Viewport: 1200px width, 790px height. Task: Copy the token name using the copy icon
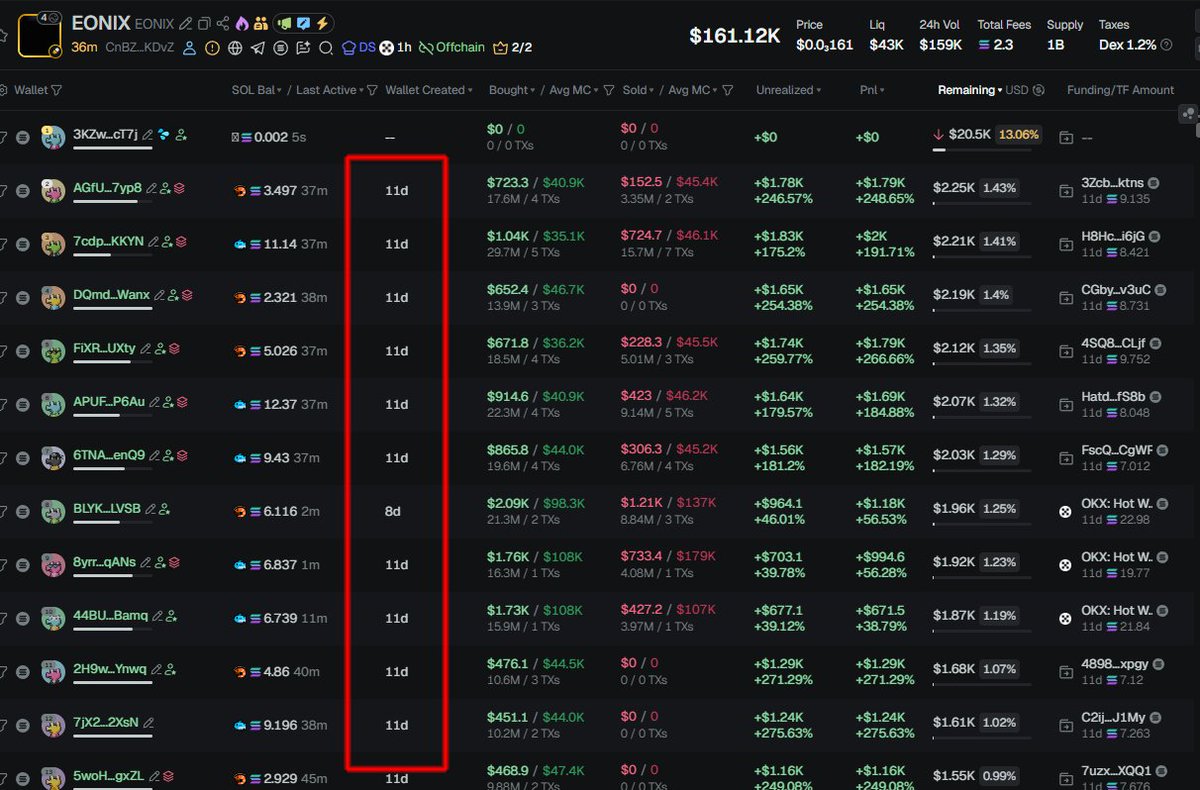[x=204, y=24]
